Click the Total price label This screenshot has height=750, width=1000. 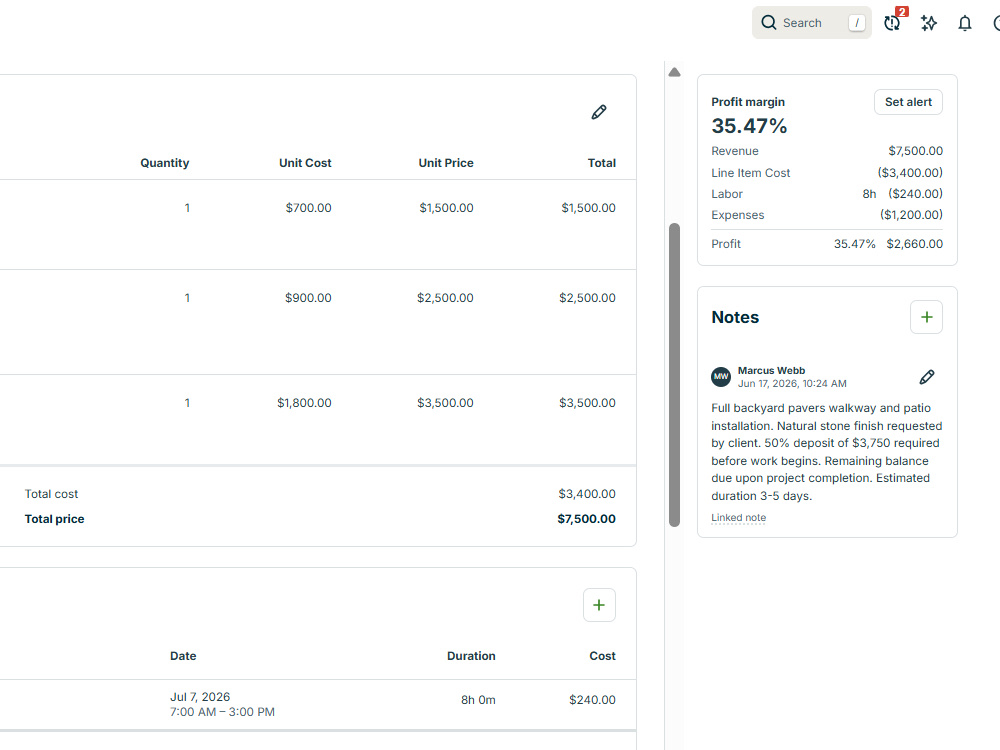tap(54, 519)
